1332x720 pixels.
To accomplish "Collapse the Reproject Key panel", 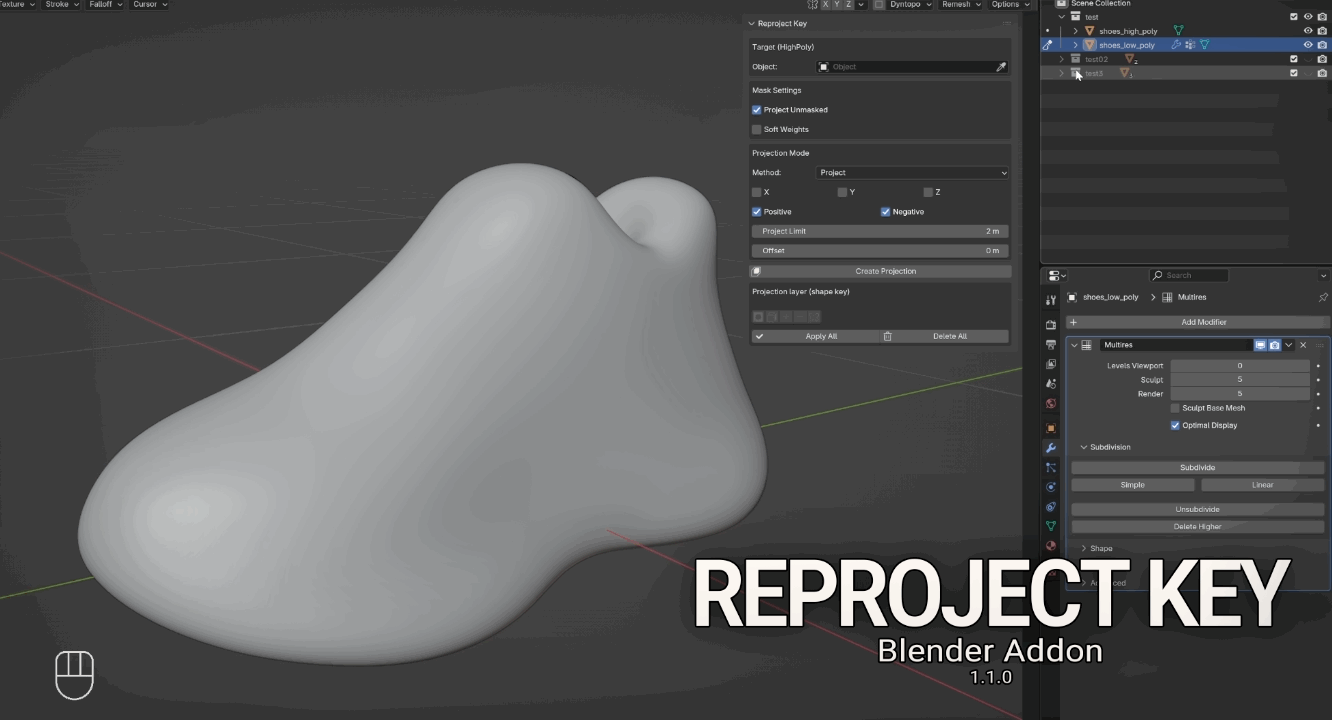I will point(752,23).
